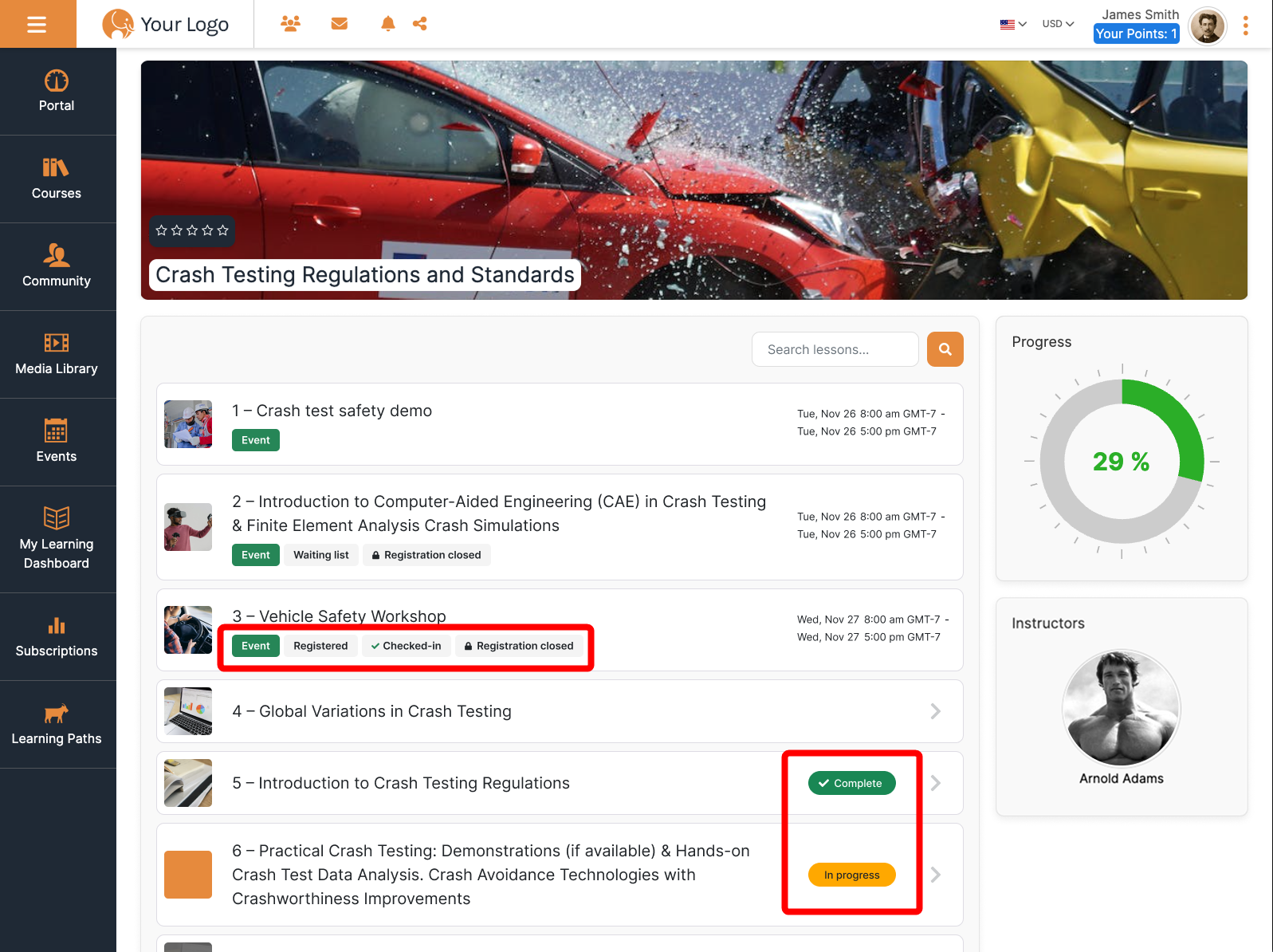Click the orange search lessons button
The height and width of the screenshot is (952, 1273).
click(x=945, y=349)
